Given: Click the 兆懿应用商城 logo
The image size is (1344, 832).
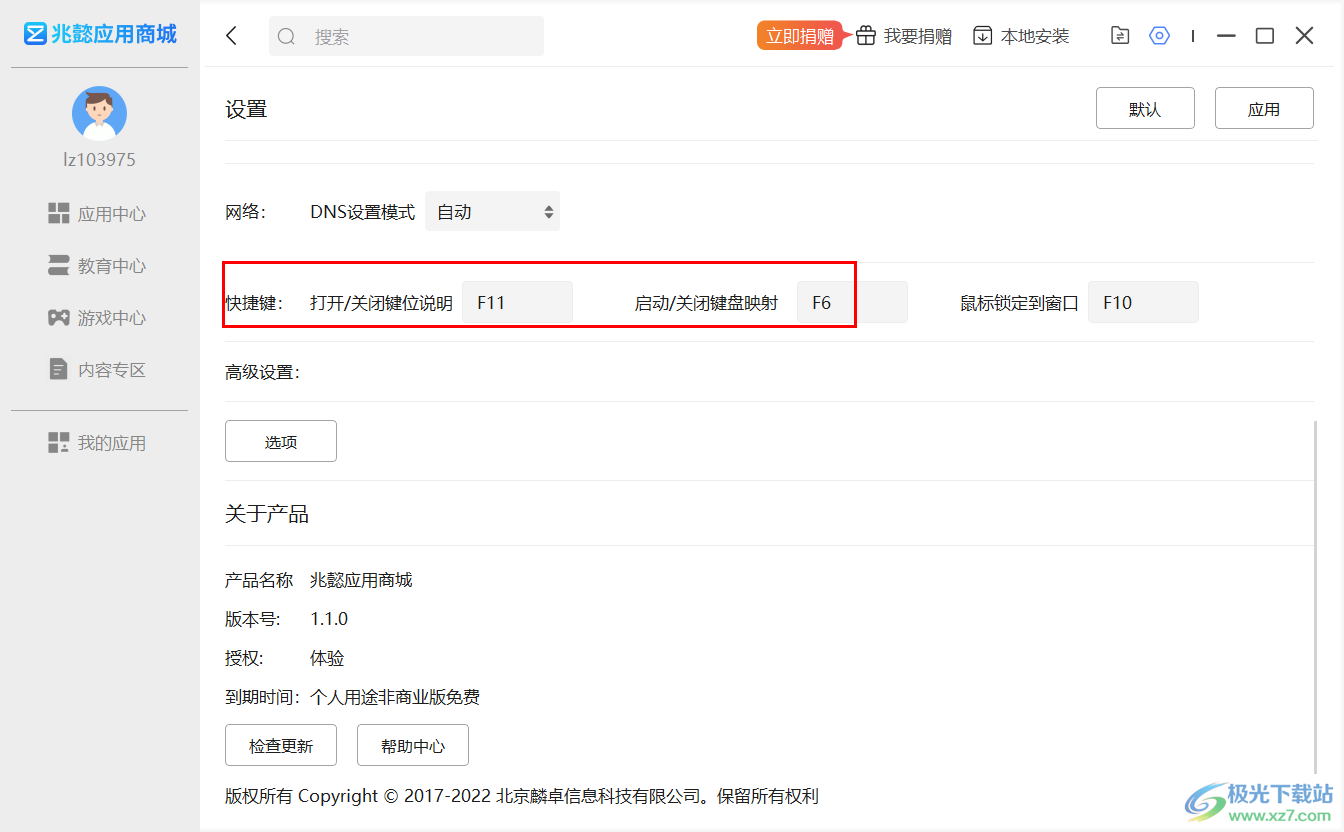Looking at the screenshot, I should point(100,34).
